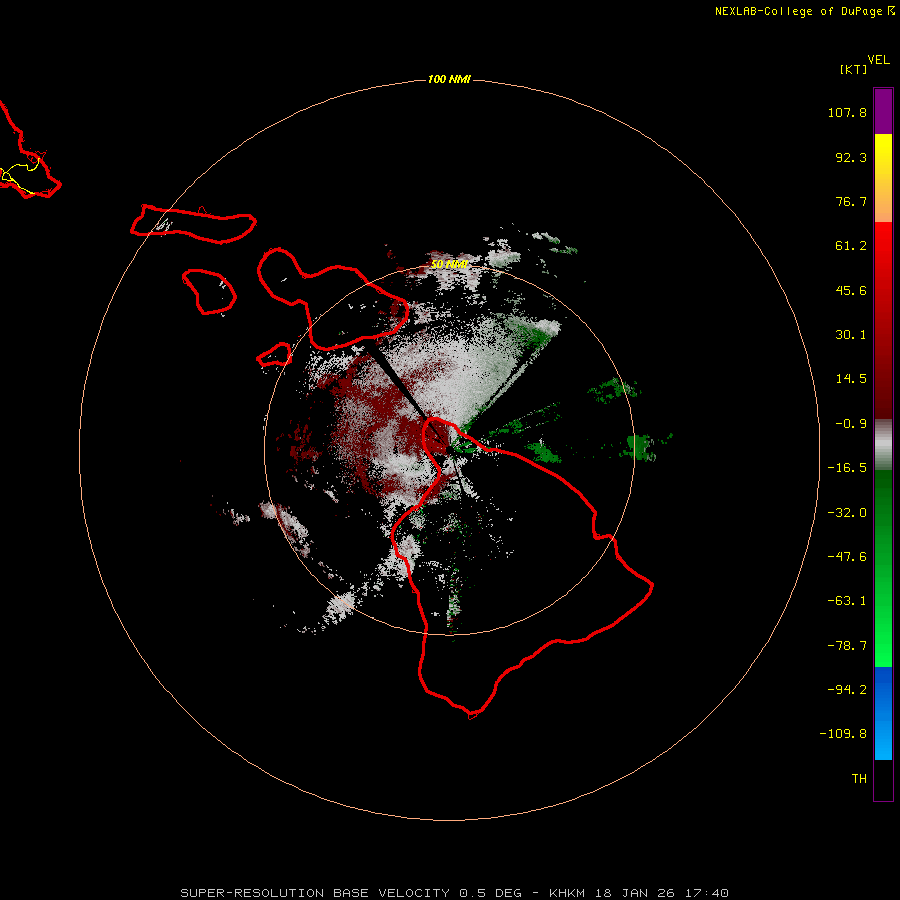Click the -109.8 velocity scale value

(x=843, y=734)
